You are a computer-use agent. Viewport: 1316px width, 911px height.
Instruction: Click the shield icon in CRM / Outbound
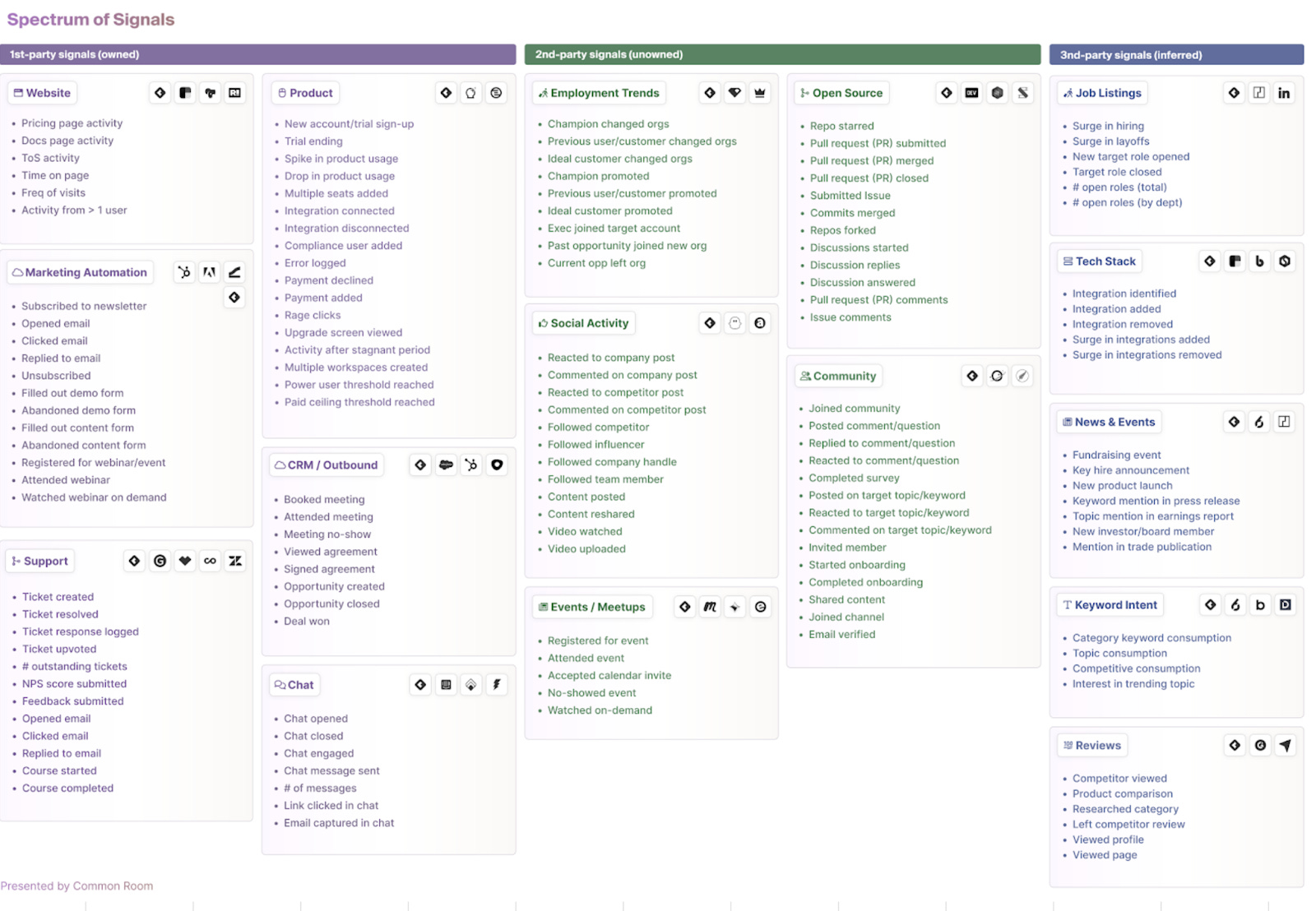(x=497, y=465)
